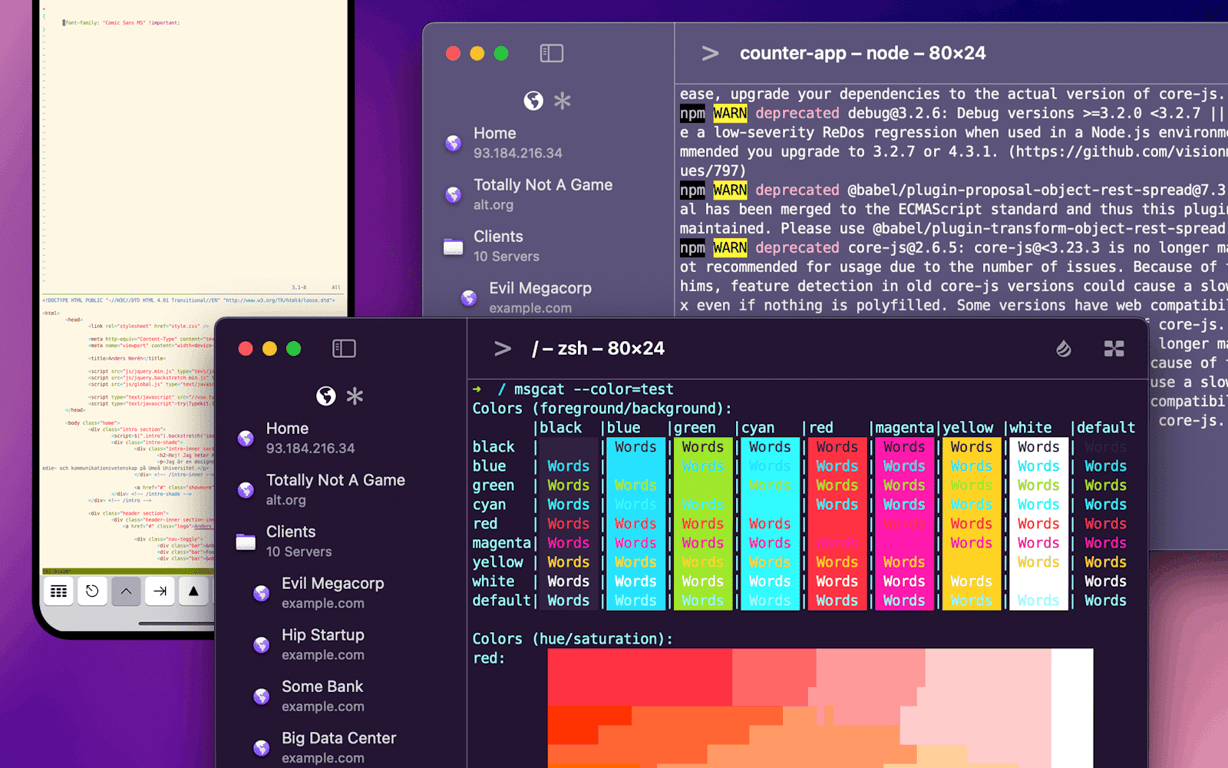Tap the table grid icon on the phone toolbar
The width and height of the screenshot is (1228, 768).
pyautogui.click(x=59, y=591)
